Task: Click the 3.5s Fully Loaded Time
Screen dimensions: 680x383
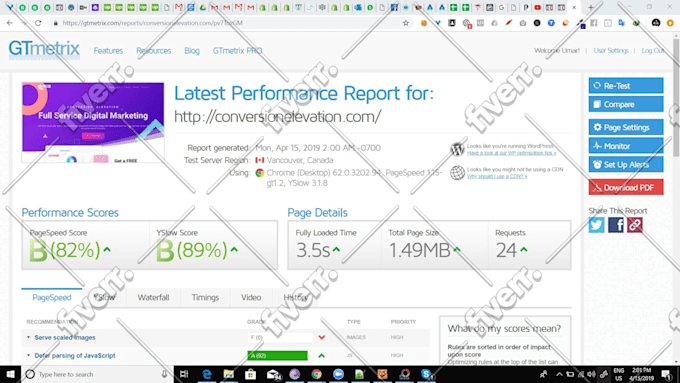Action: (x=313, y=250)
